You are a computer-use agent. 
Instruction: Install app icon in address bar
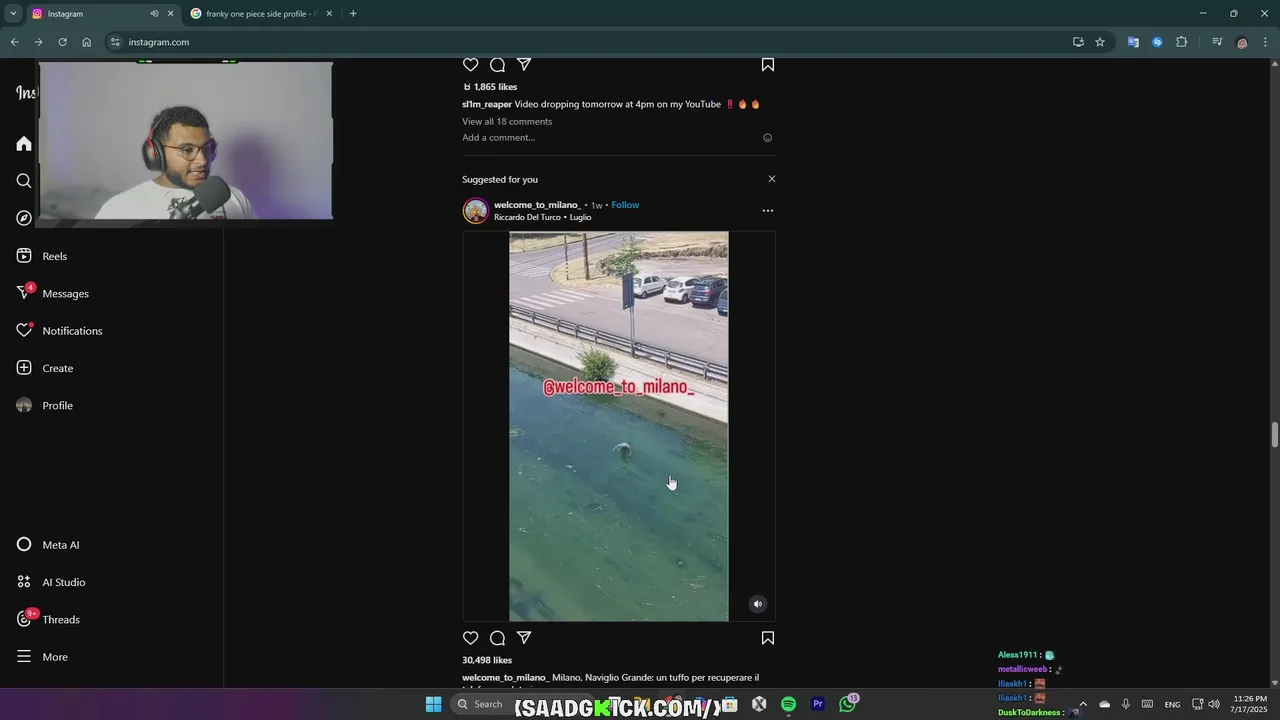pos(1078,42)
